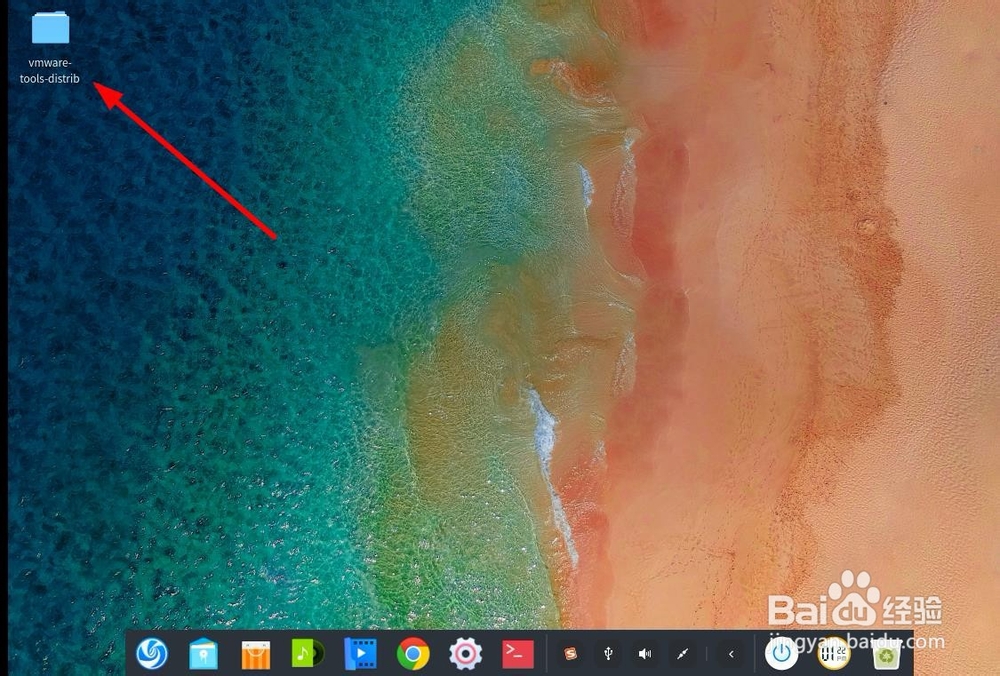The width and height of the screenshot is (1000, 676).
Task: Launch the red terminal dock icon
Action: [518, 654]
